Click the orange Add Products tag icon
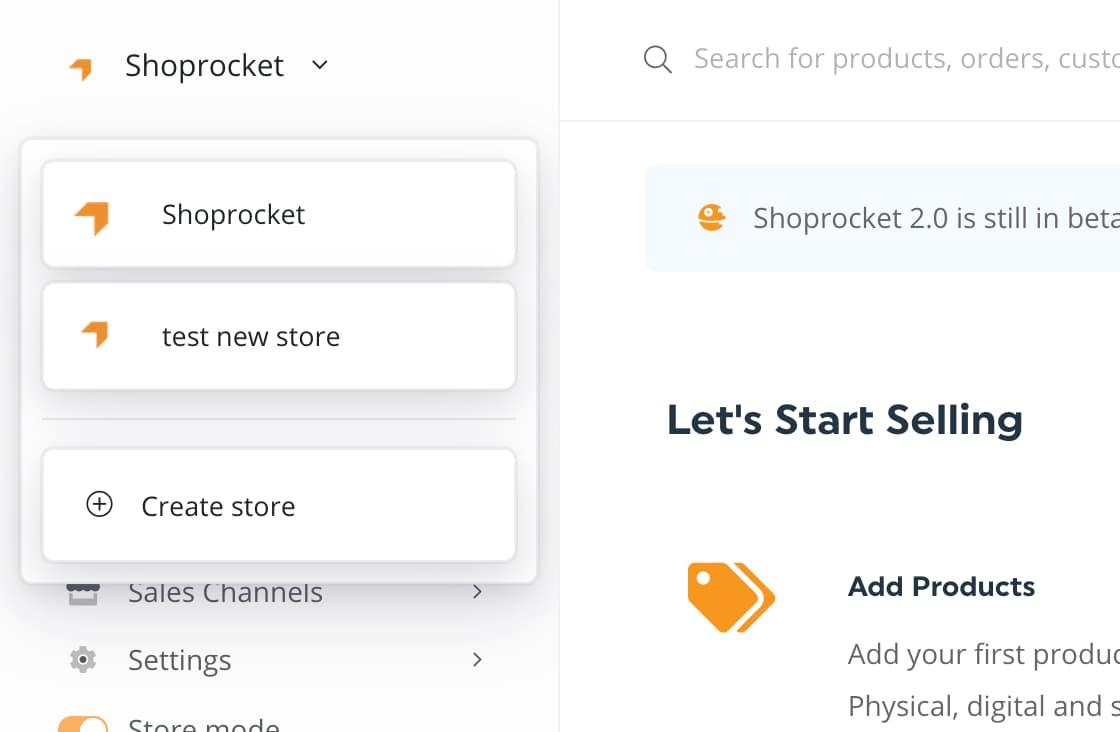The image size is (1120, 732). pos(731,597)
